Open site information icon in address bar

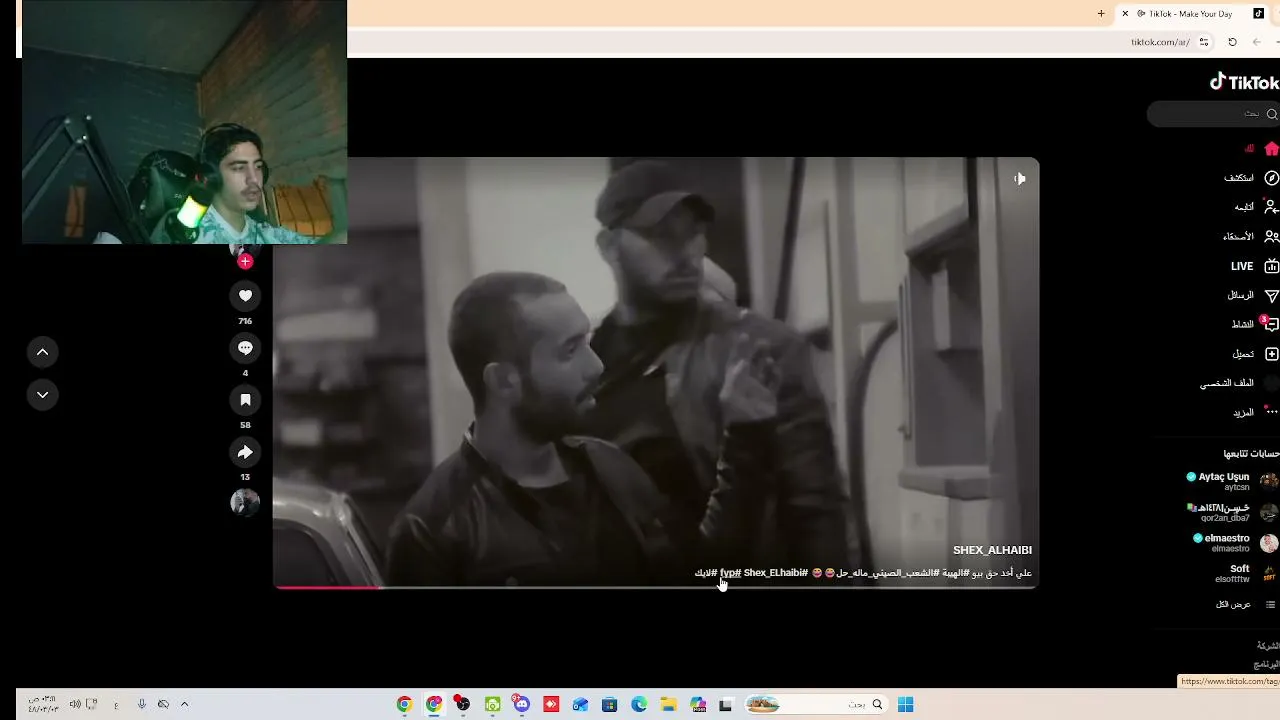tap(1204, 42)
